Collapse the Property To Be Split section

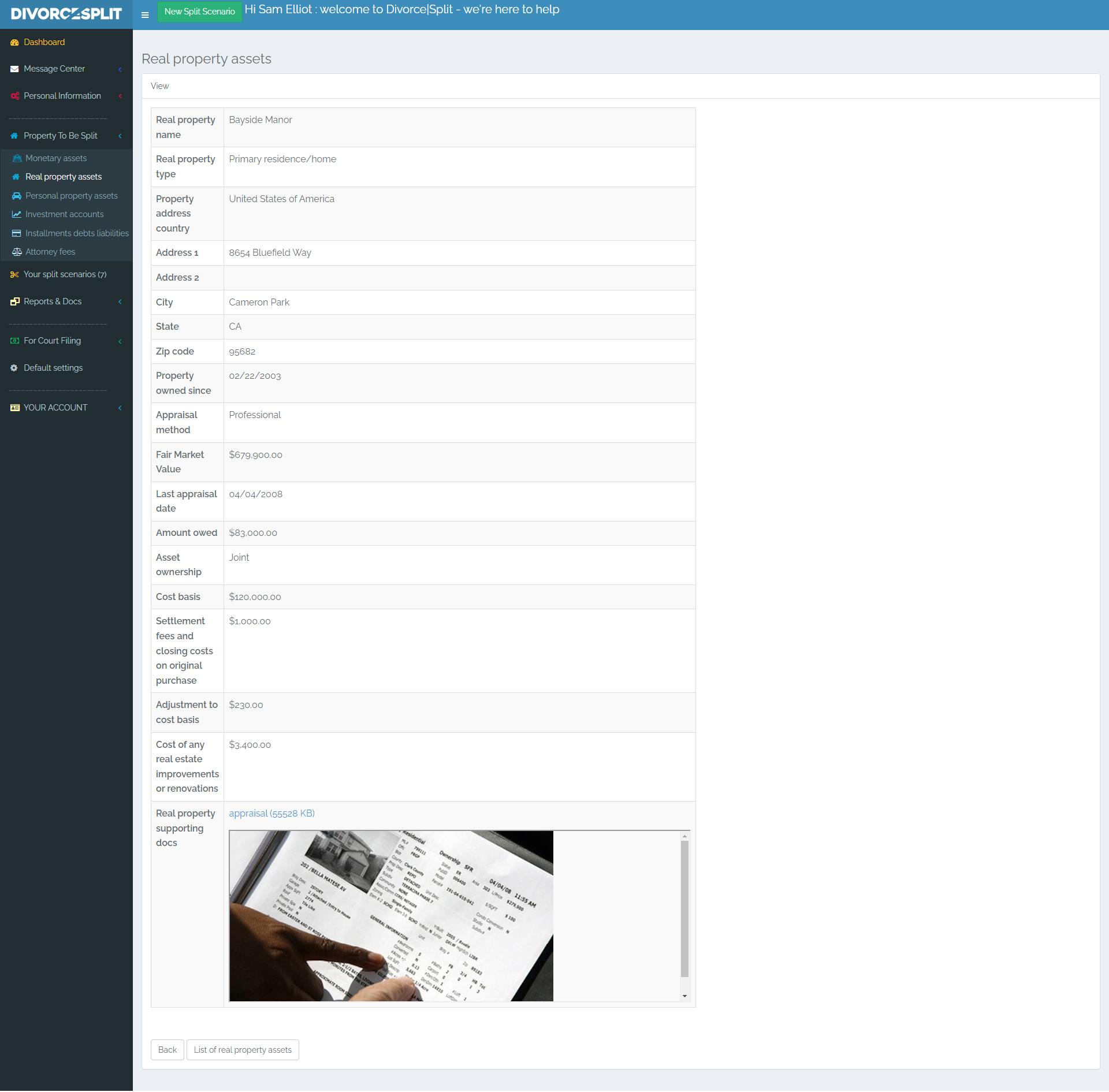[x=120, y=136]
